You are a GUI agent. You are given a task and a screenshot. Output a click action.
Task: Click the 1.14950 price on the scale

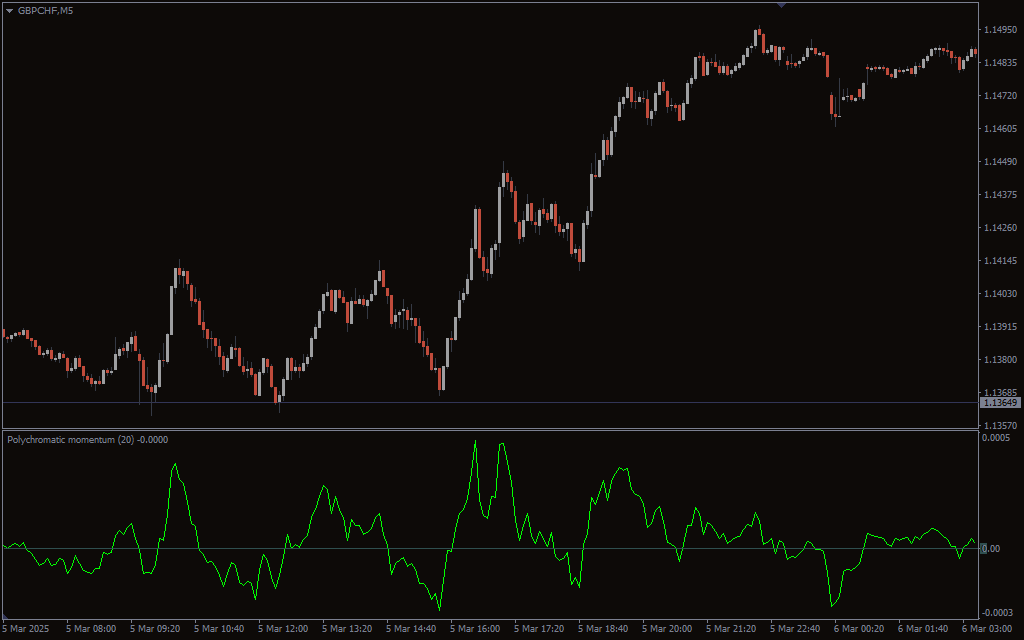(x=1000, y=30)
